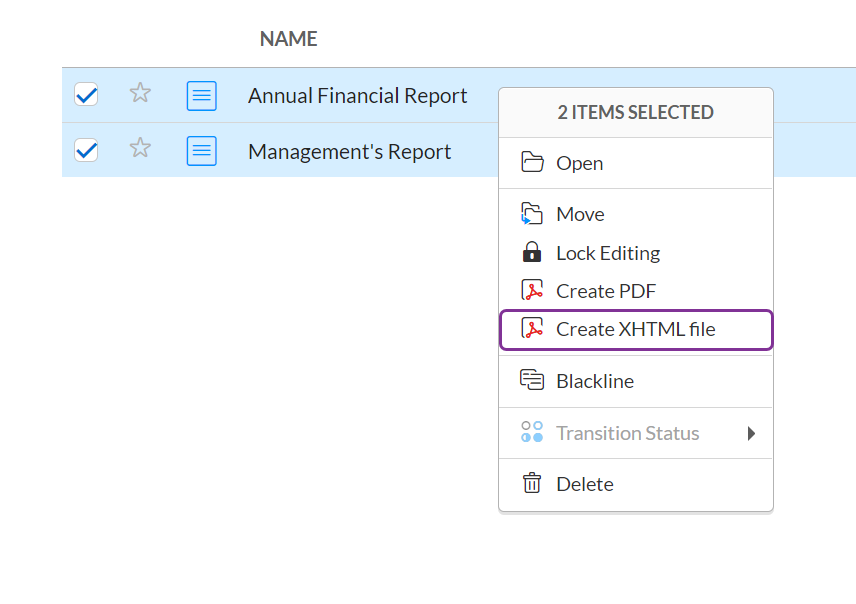Uncheck the Annual Financial Report checkbox
The height and width of the screenshot is (604, 856).
coord(87,95)
